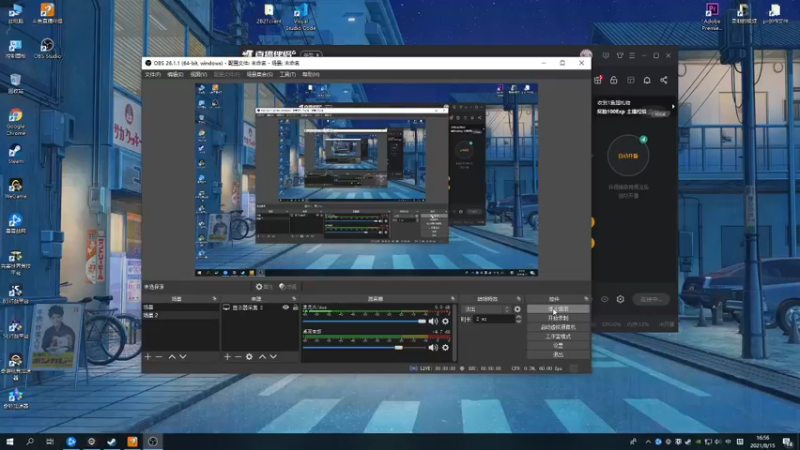
Task: Open the notification bell in streaming companion
Action: (647, 80)
